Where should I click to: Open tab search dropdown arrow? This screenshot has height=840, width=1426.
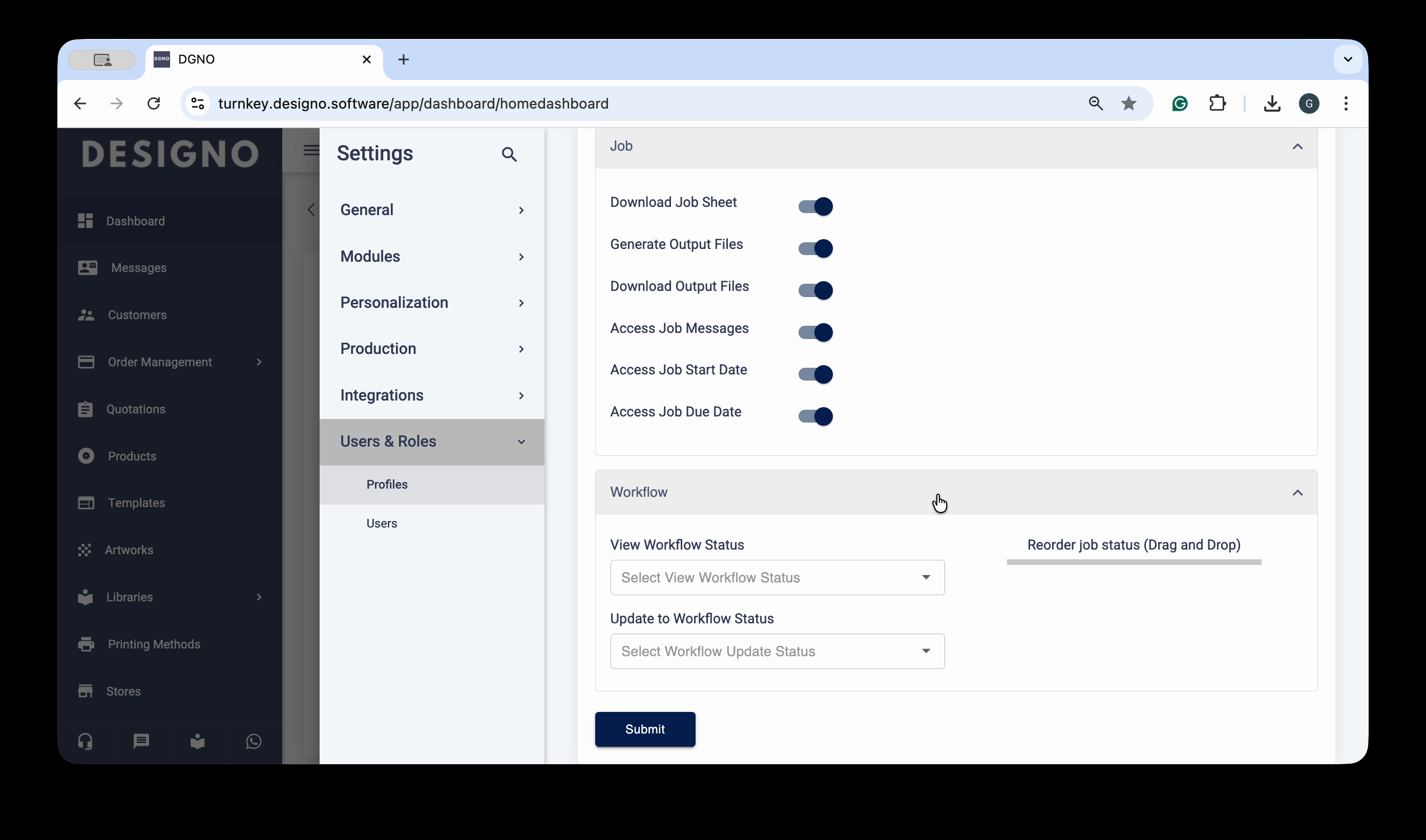(1348, 59)
